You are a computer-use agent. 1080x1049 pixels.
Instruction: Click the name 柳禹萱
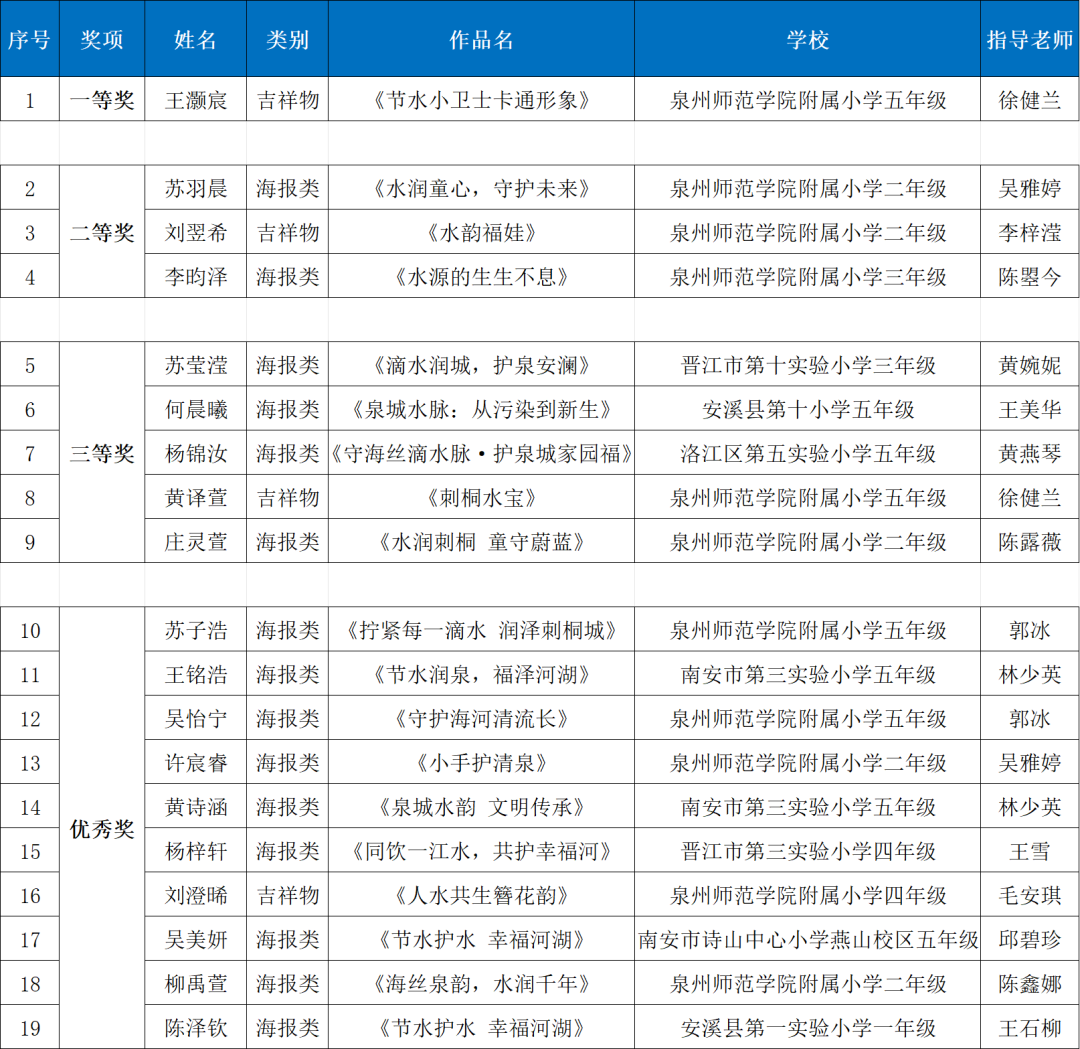[196, 983]
